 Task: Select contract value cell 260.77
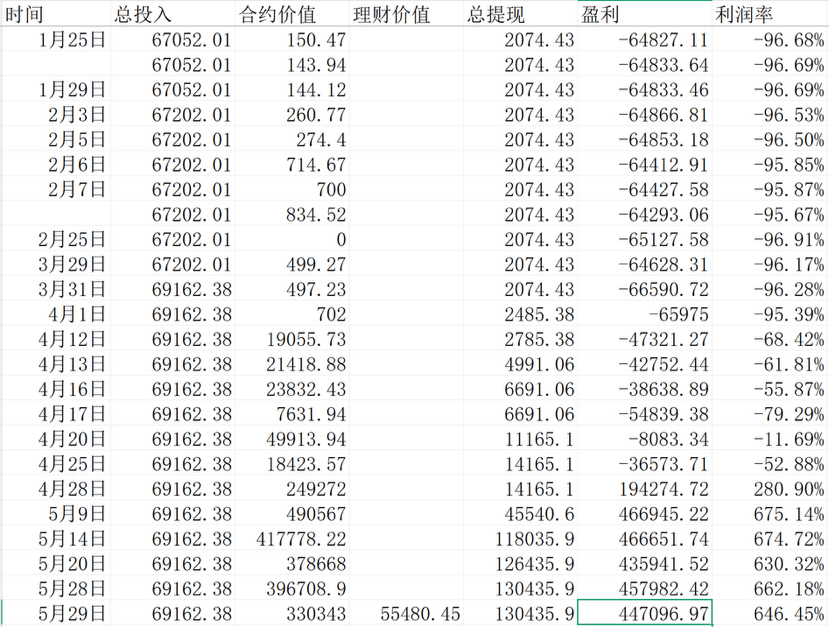[292, 114]
